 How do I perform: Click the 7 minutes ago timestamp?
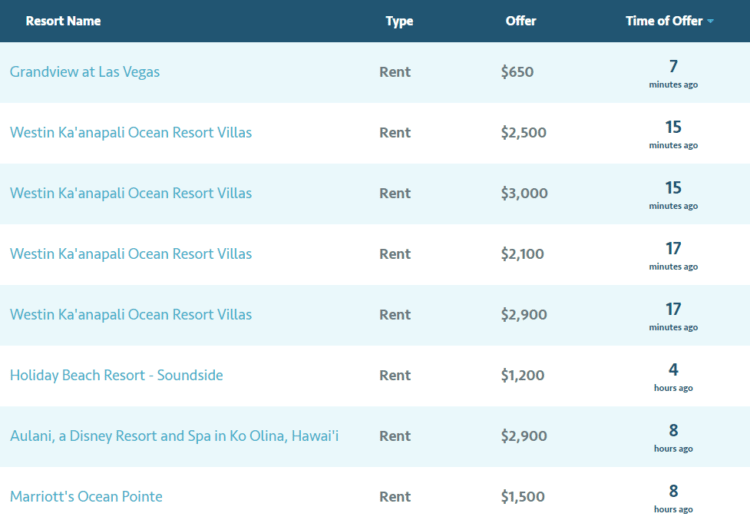(673, 73)
